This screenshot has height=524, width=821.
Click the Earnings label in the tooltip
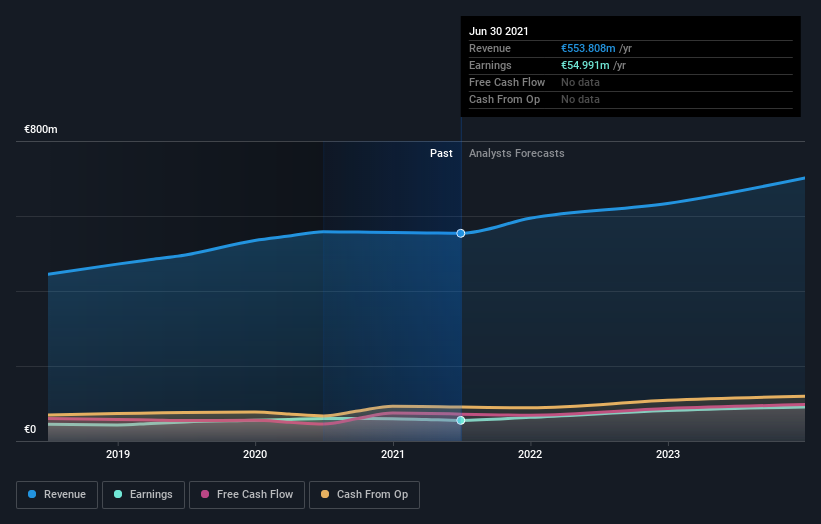click(x=490, y=65)
